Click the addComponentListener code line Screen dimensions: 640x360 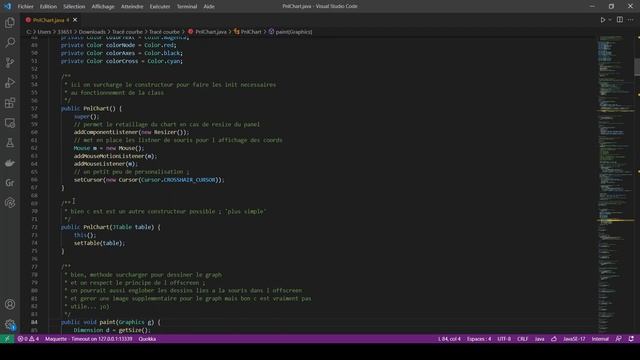[x=131, y=132]
